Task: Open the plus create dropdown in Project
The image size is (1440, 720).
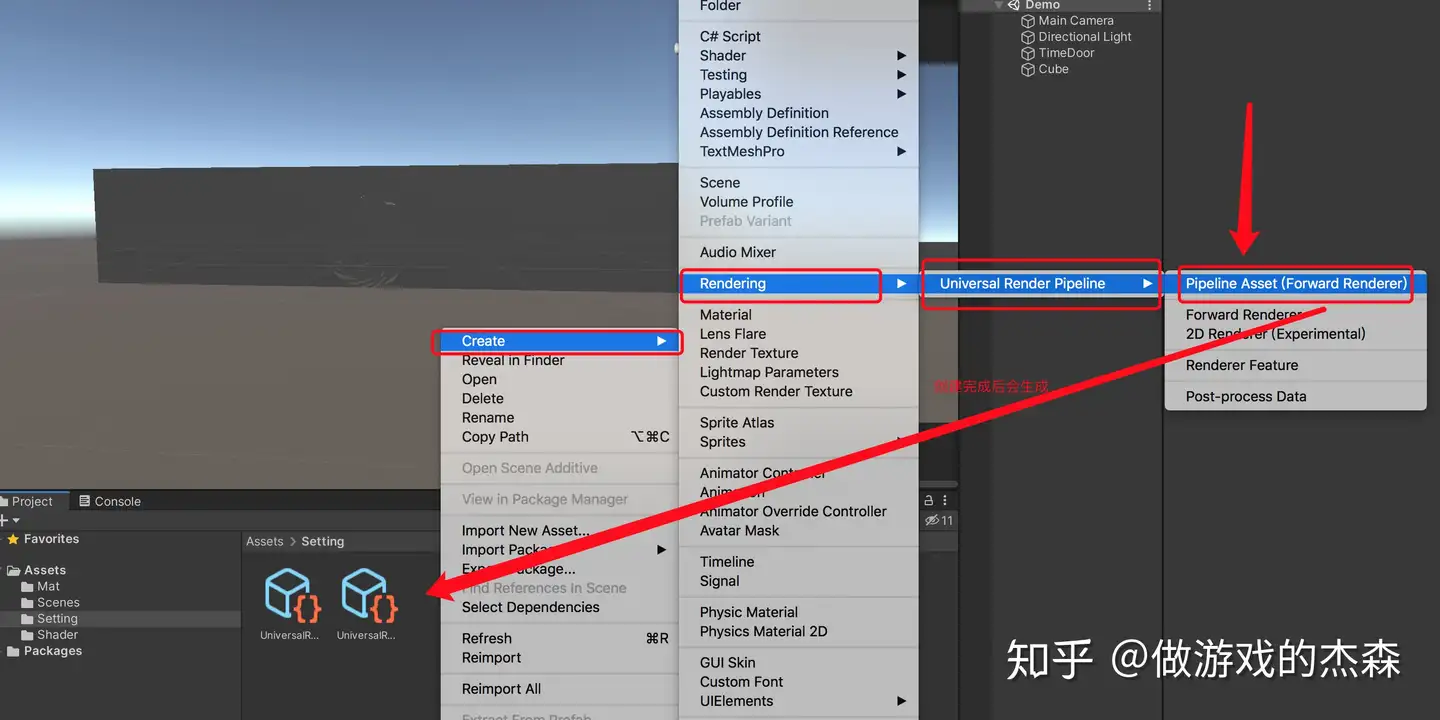Action: click(x=9, y=520)
